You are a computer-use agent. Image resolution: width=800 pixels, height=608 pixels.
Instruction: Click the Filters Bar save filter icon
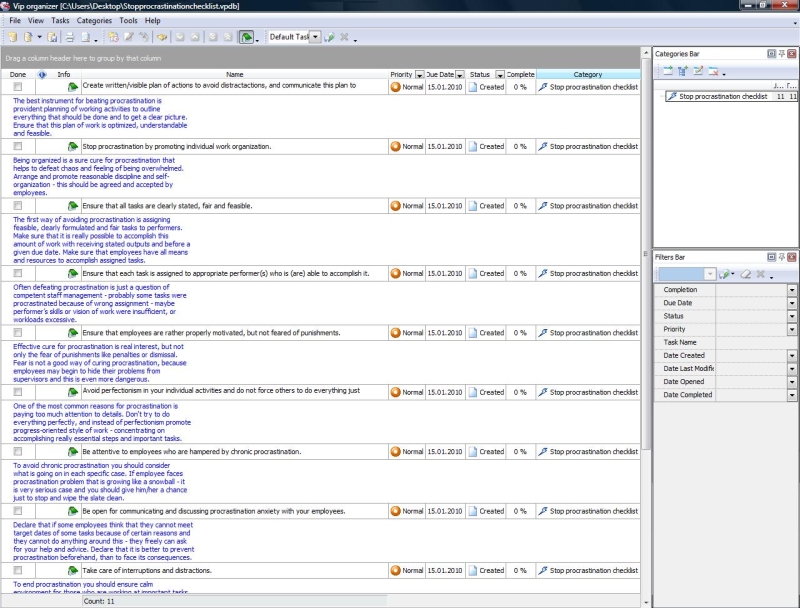724,274
